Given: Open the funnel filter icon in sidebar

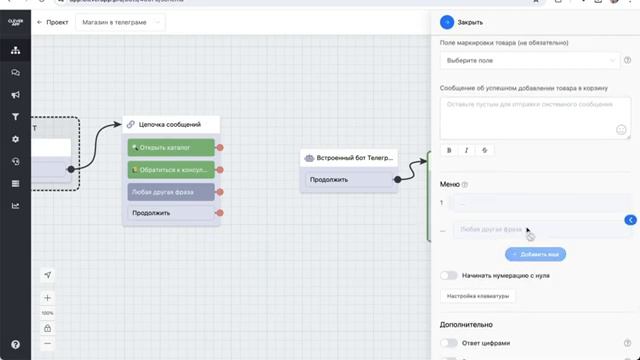Looking at the screenshot, I should 16,117.
